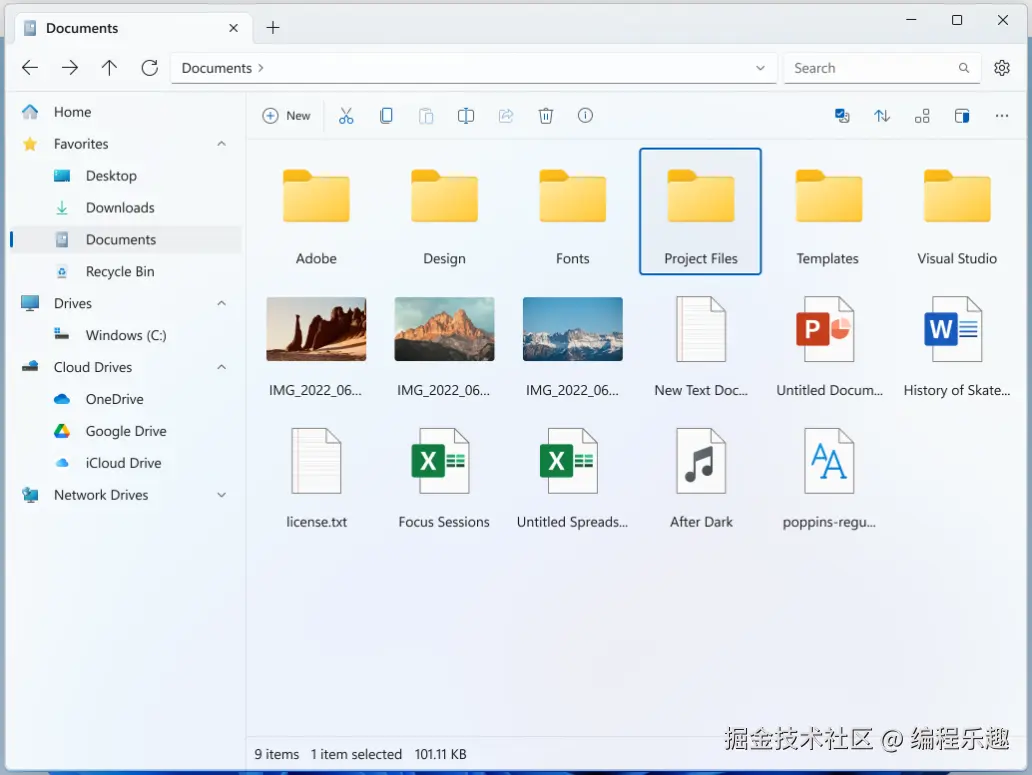This screenshot has width=1032, height=775.
Task: Click the New button to create item
Action: coord(287,115)
